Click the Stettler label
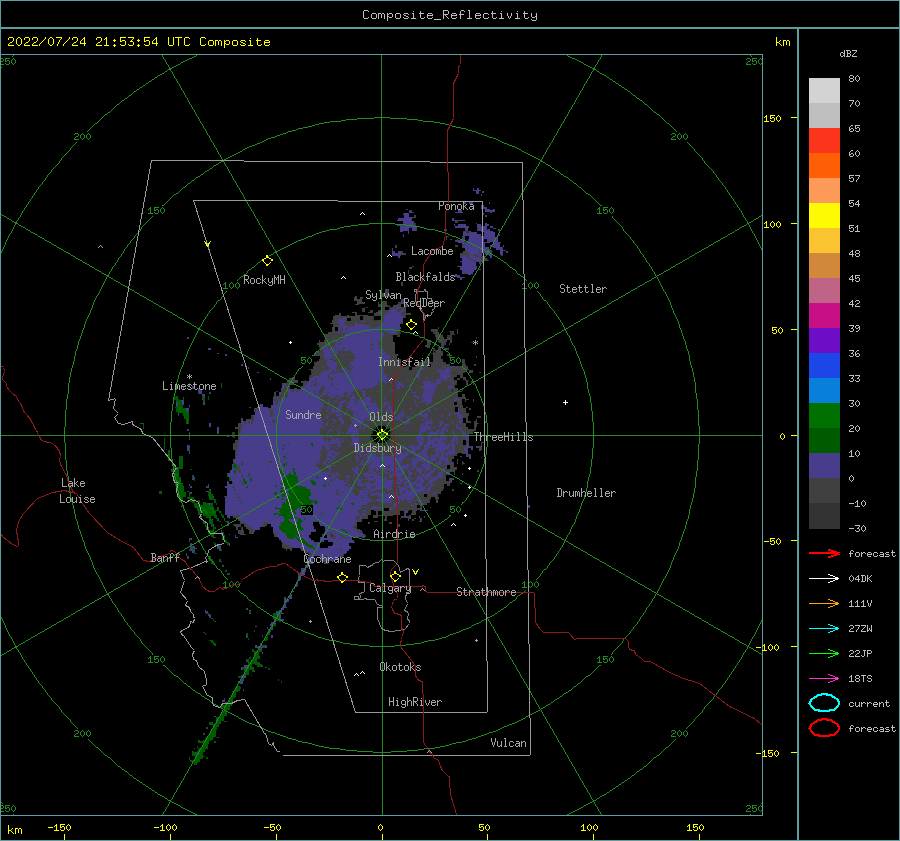The width and height of the screenshot is (900, 841). pyautogui.click(x=583, y=289)
